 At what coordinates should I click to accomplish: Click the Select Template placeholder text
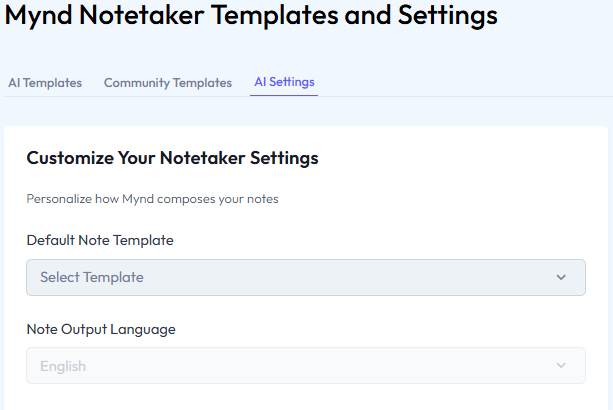tap(92, 277)
